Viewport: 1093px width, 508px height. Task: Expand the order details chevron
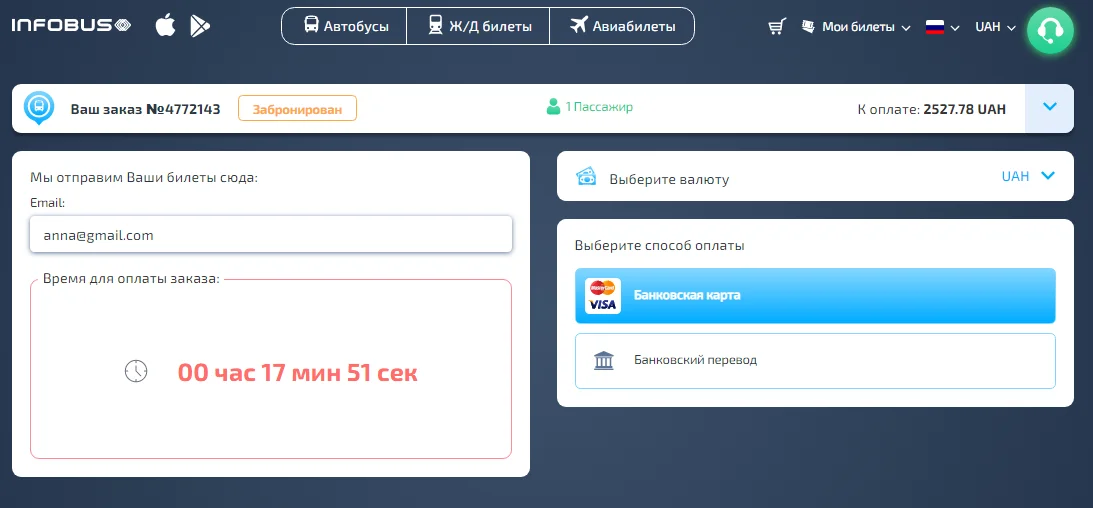(1049, 108)
